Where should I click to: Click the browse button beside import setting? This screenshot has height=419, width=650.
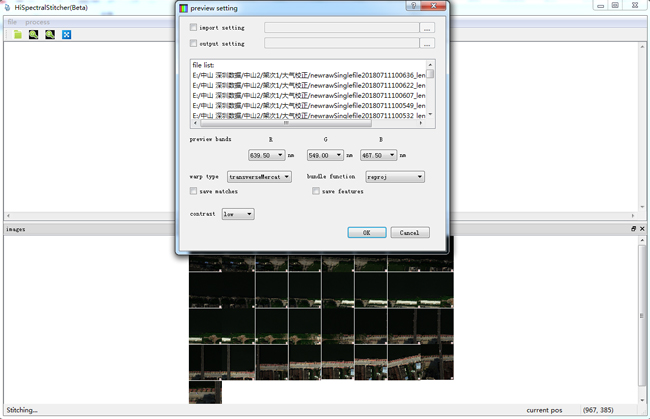[427, 28]
